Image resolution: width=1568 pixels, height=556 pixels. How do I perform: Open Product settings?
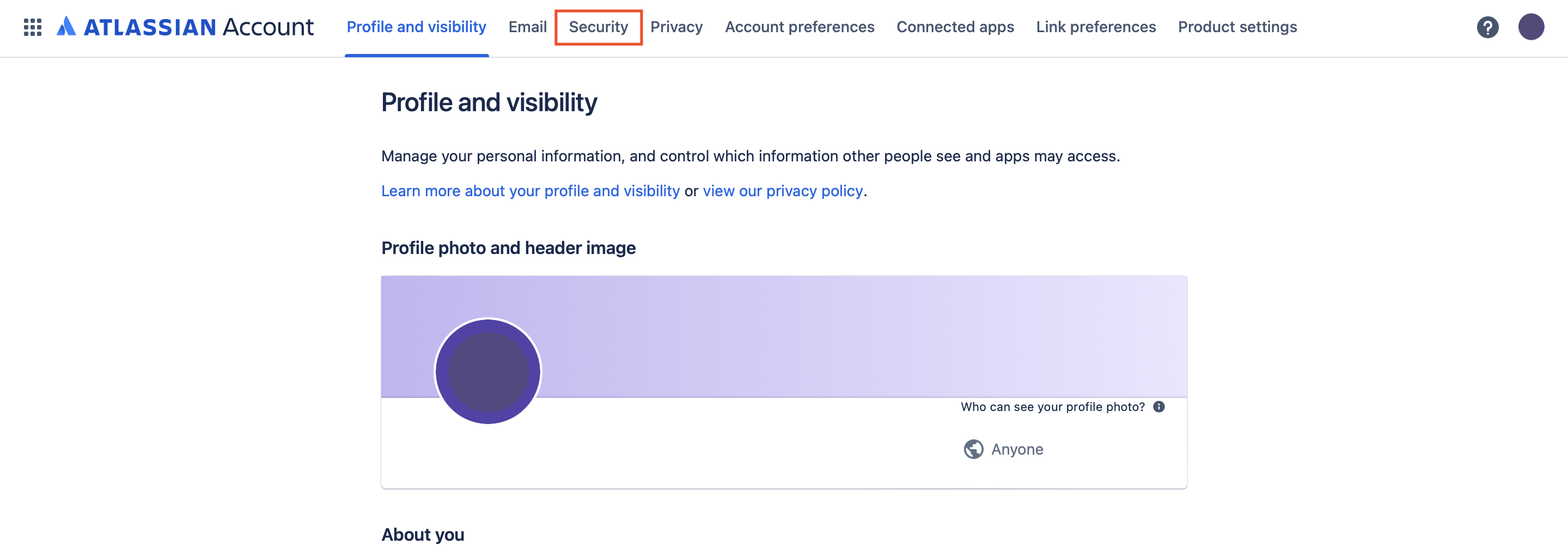1237,27
